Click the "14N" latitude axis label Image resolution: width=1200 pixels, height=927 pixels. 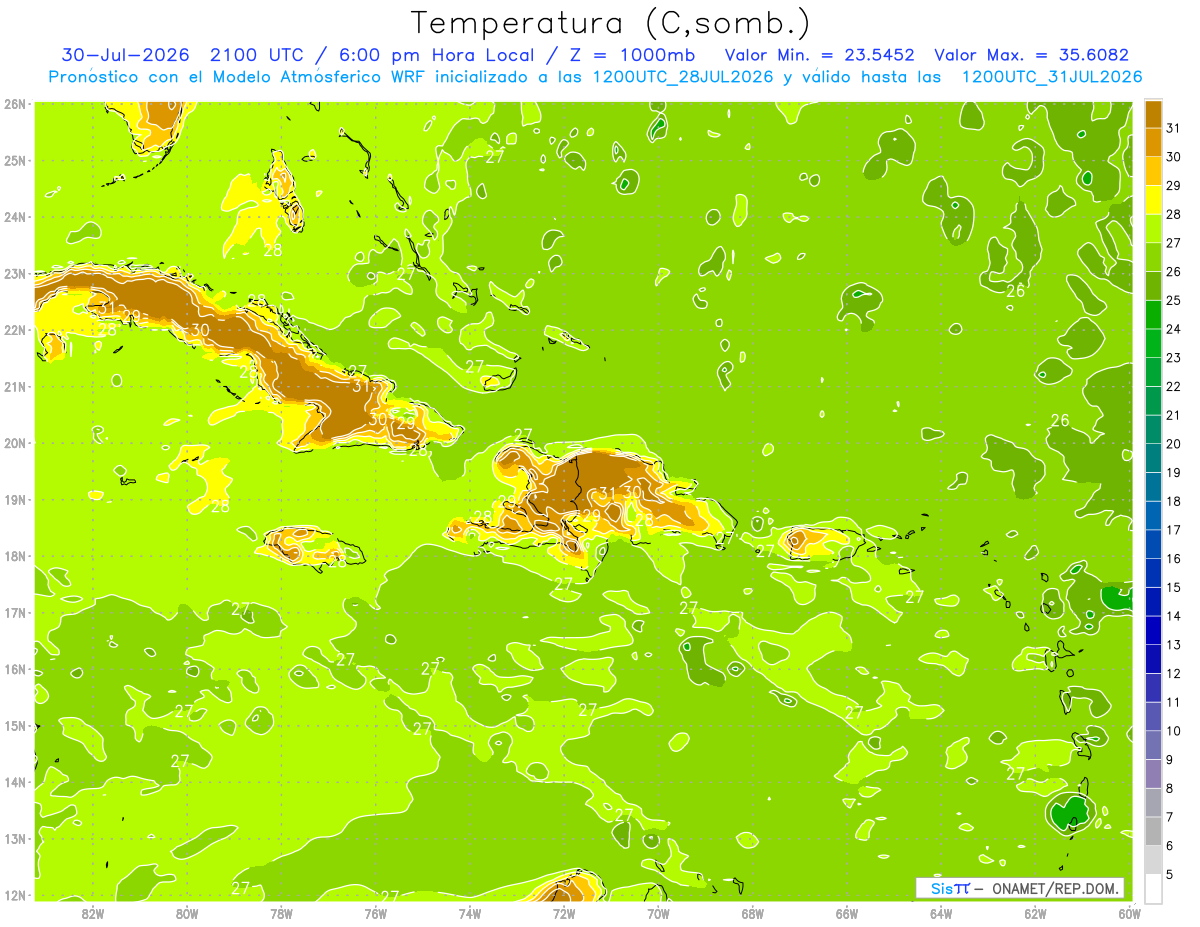pos(14,782)
